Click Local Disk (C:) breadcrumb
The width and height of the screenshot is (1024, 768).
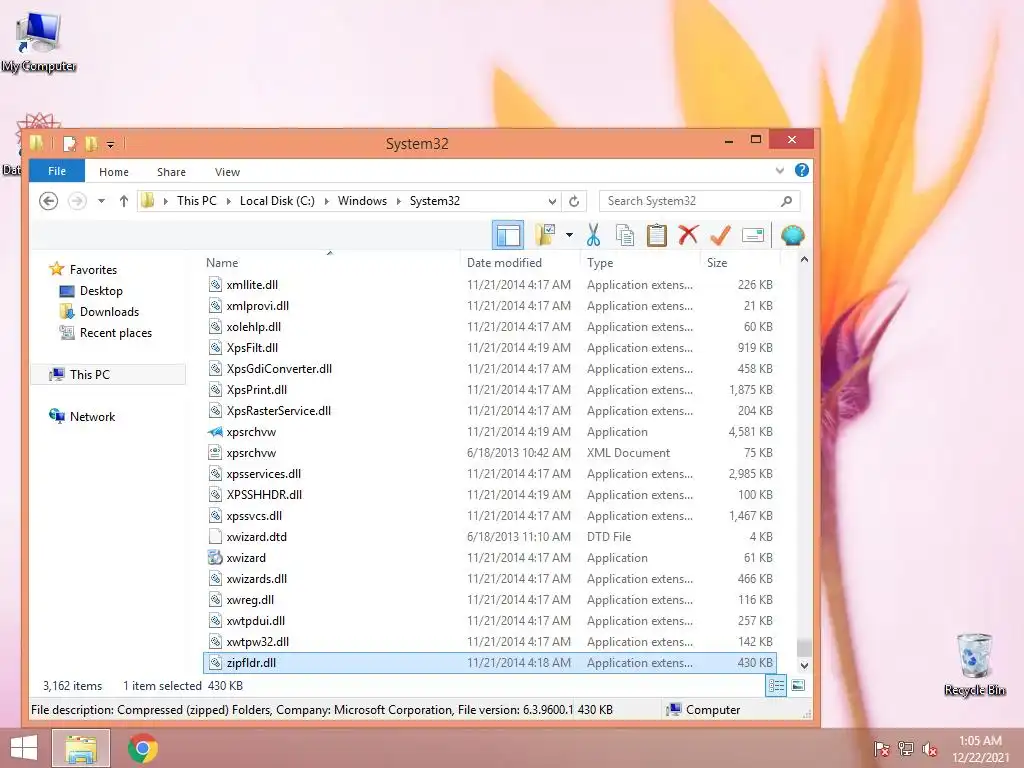[277, 200]
